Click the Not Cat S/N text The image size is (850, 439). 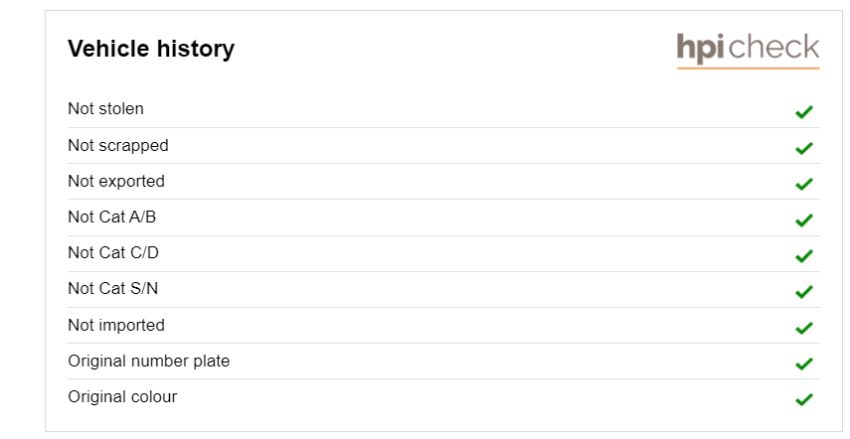pos(113,288)
